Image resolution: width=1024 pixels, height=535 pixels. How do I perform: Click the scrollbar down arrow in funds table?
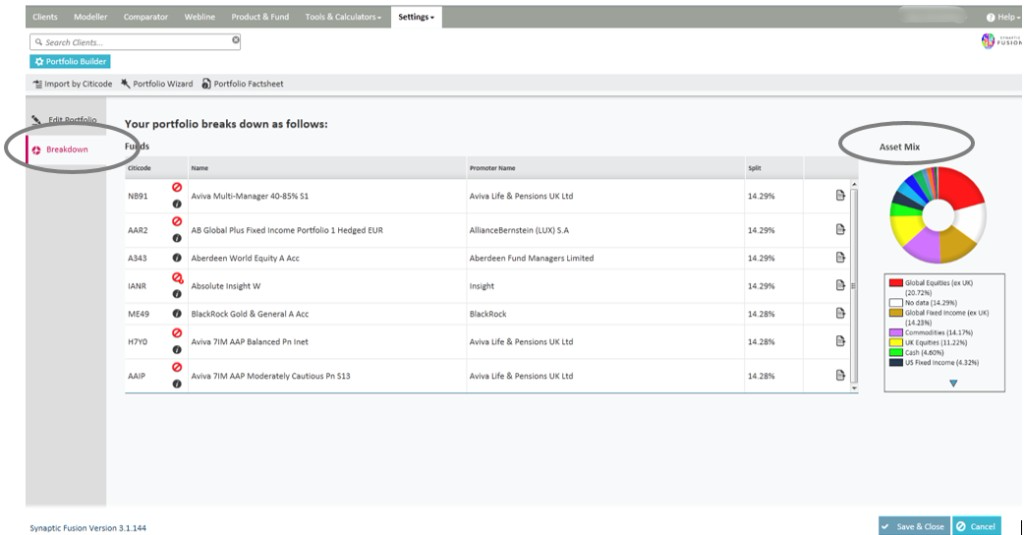point(854,388)
